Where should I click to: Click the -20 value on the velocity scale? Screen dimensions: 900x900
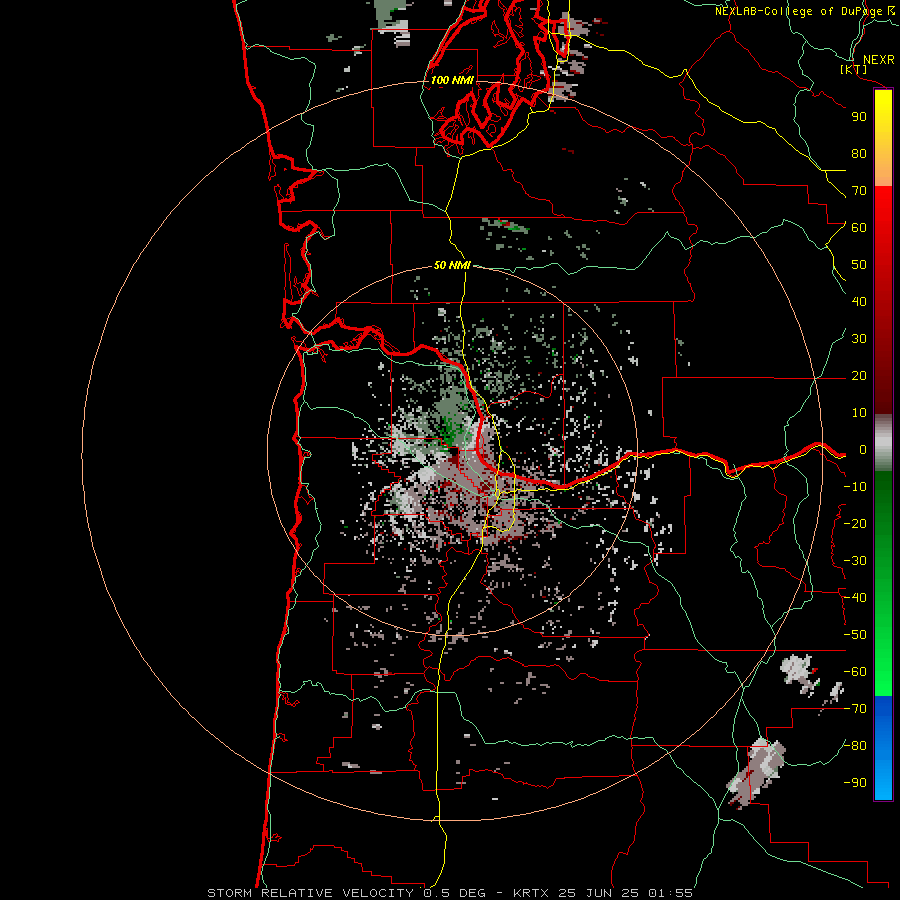(855, 524)
